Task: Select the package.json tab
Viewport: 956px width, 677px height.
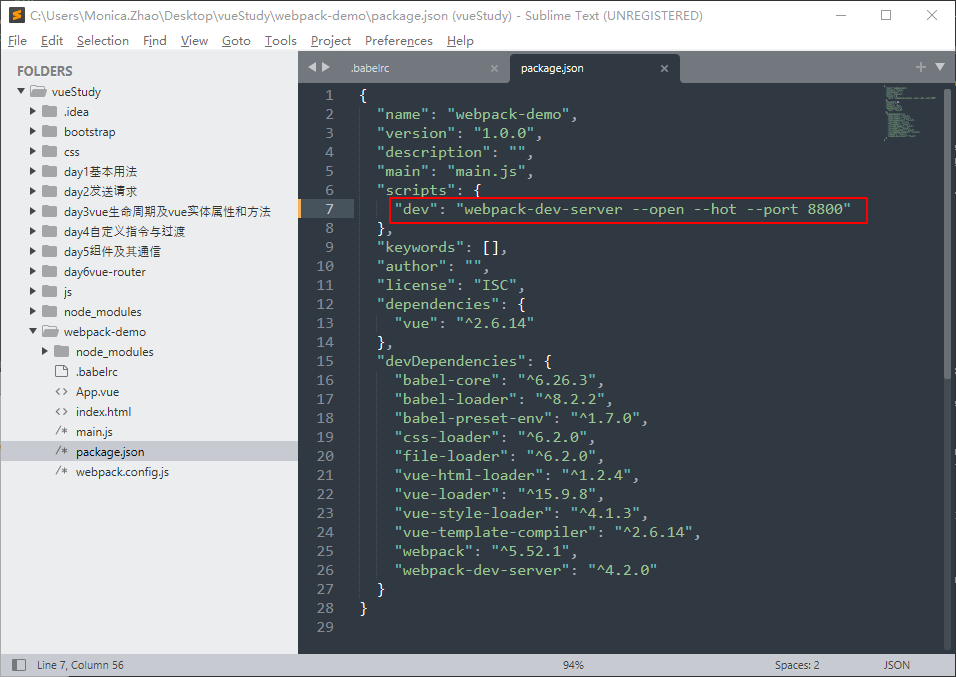Action: tap(552, 68)
